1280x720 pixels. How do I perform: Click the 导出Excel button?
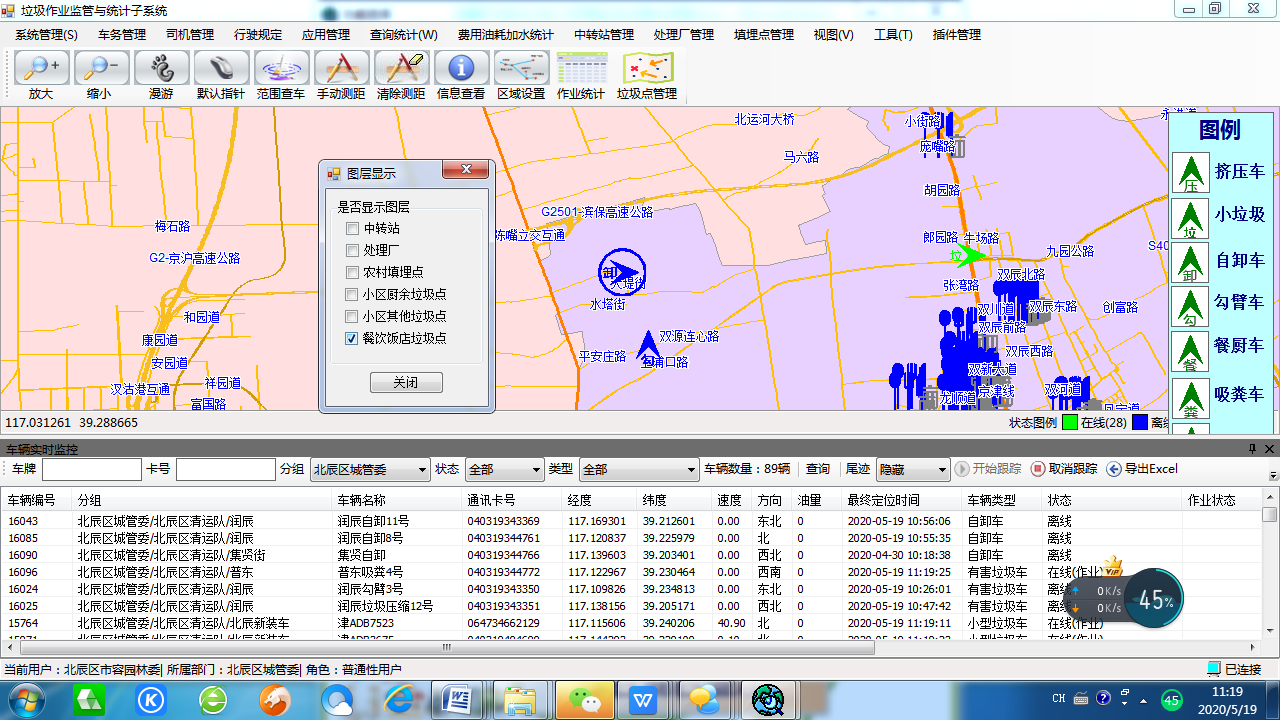point(1142,469)
